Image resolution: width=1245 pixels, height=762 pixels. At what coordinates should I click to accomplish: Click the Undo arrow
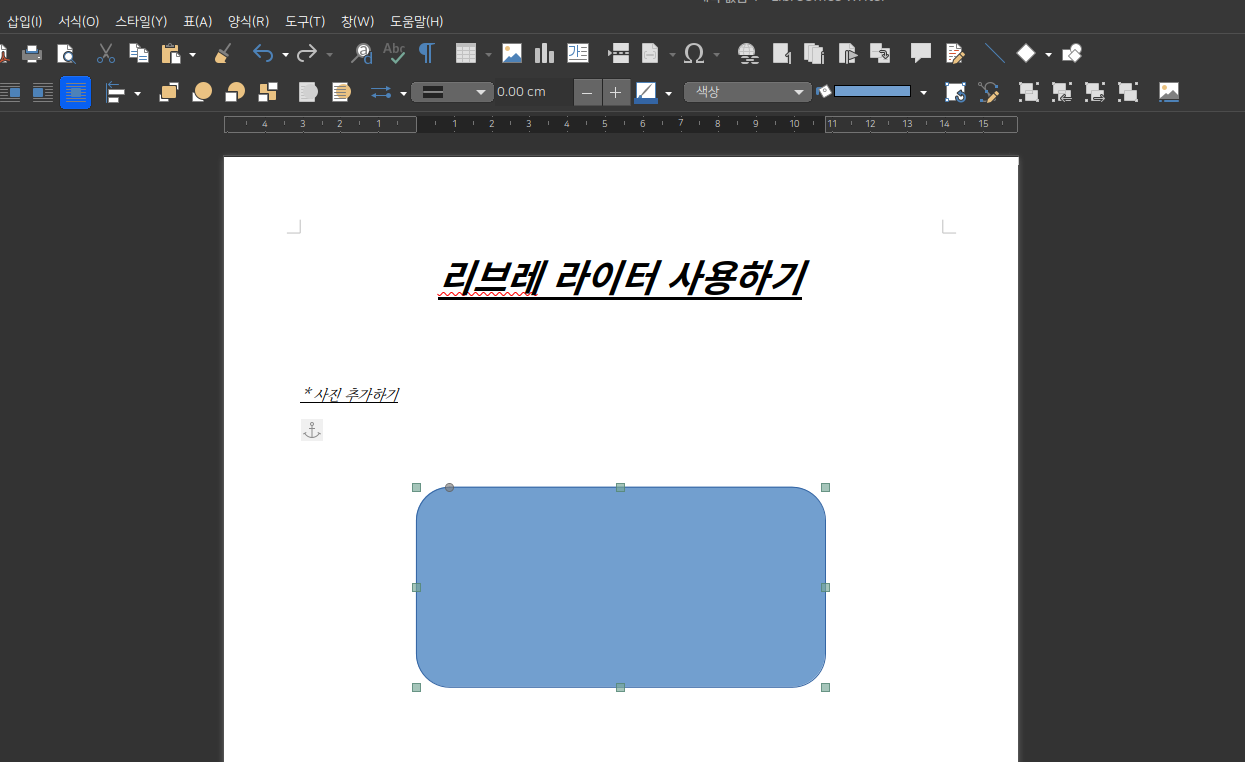coord(263,54)
